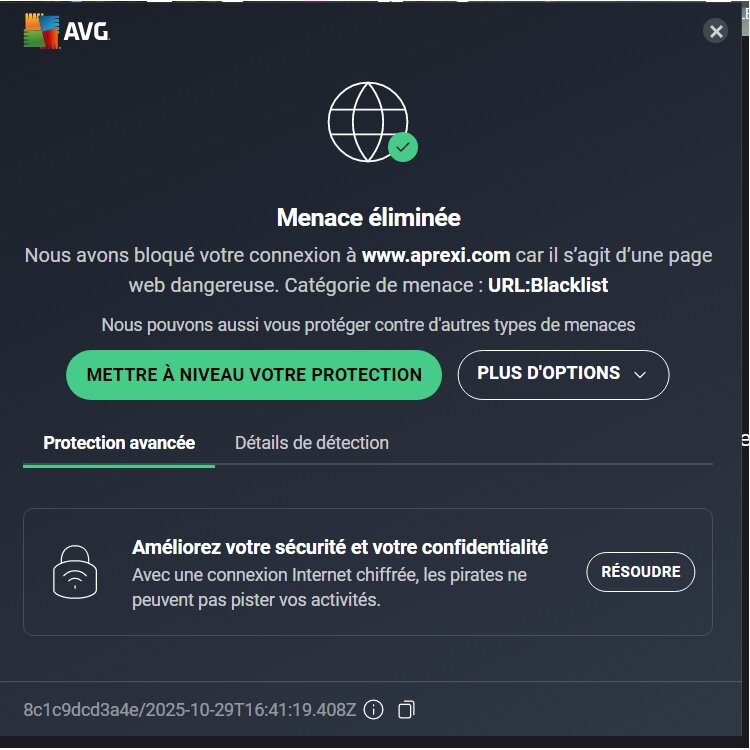Open the info icon beside detection ID
The image size is (750, 750).
(374, 710)
